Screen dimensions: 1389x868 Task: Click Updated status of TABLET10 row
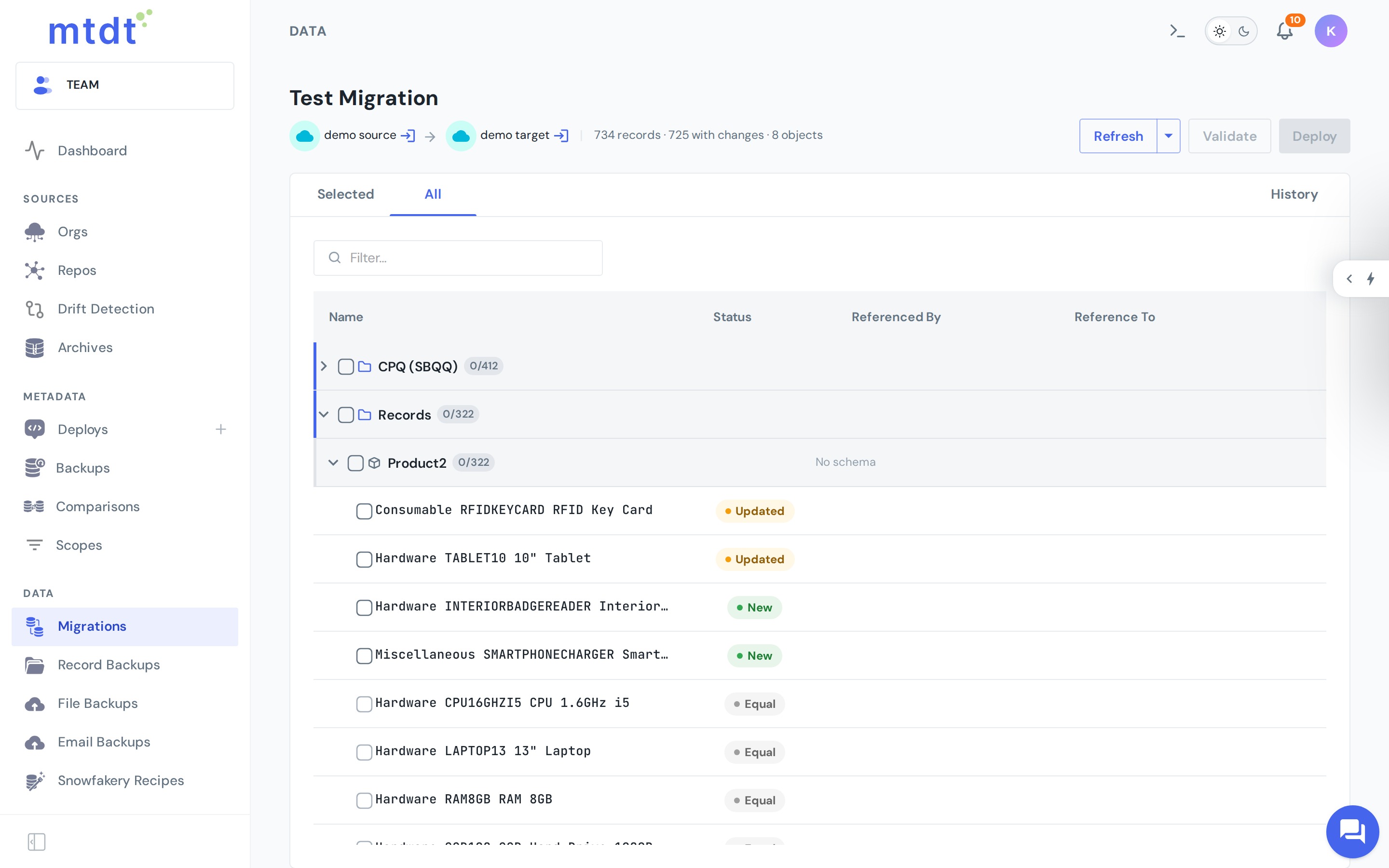click(755, 559)
